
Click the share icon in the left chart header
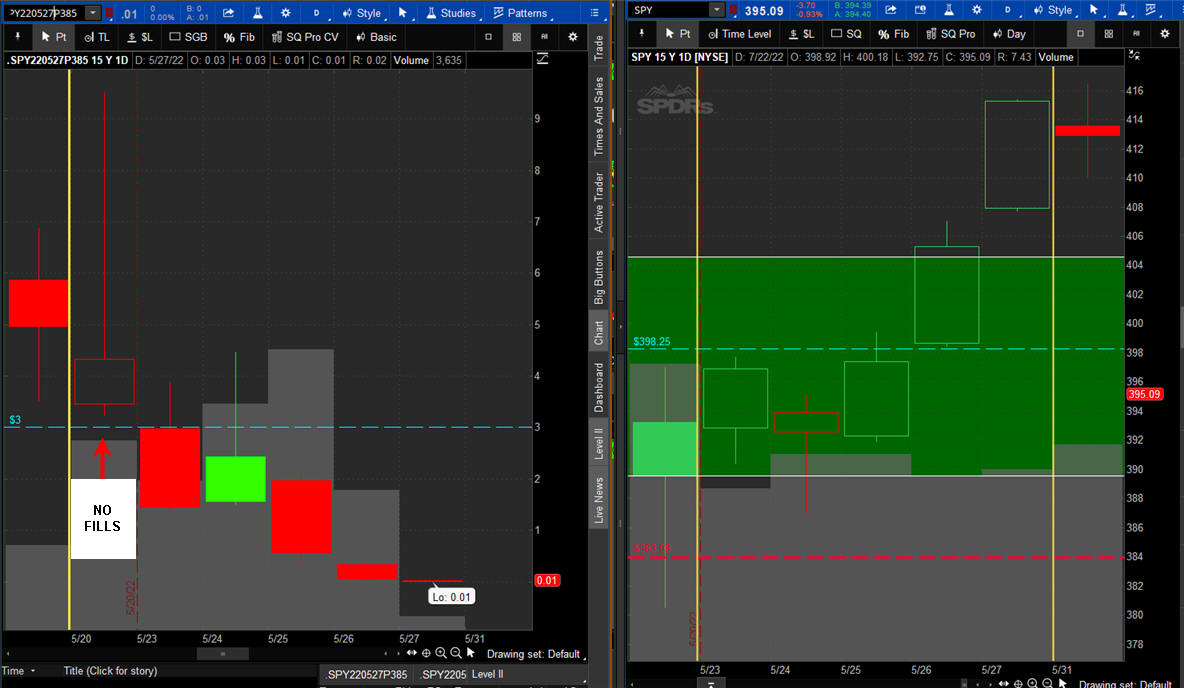(228, 13)
